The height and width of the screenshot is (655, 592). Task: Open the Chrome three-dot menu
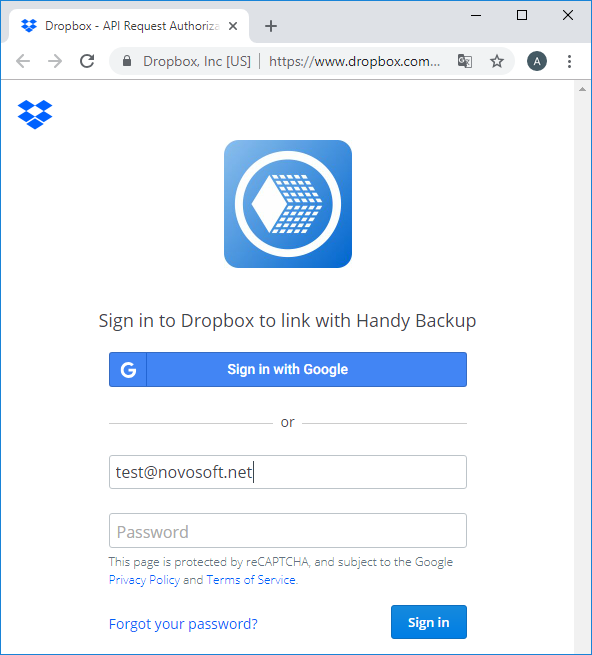click(x=569, y=61)
